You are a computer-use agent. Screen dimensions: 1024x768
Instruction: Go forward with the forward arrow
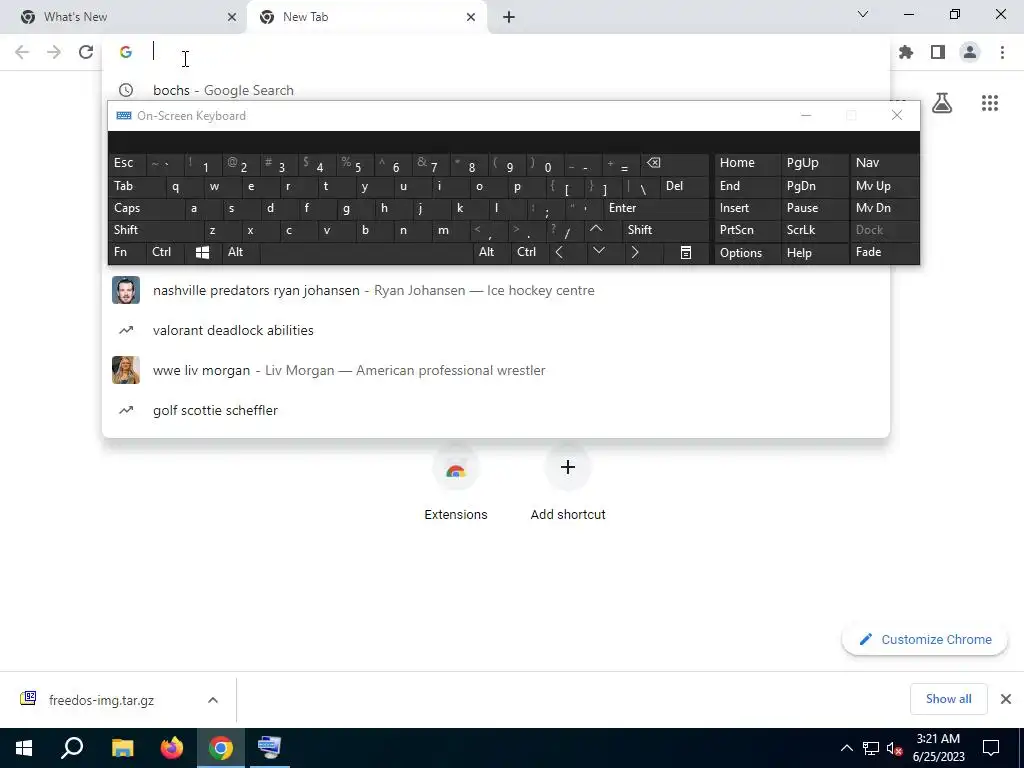pyautogui.click(x=54, y=52)
